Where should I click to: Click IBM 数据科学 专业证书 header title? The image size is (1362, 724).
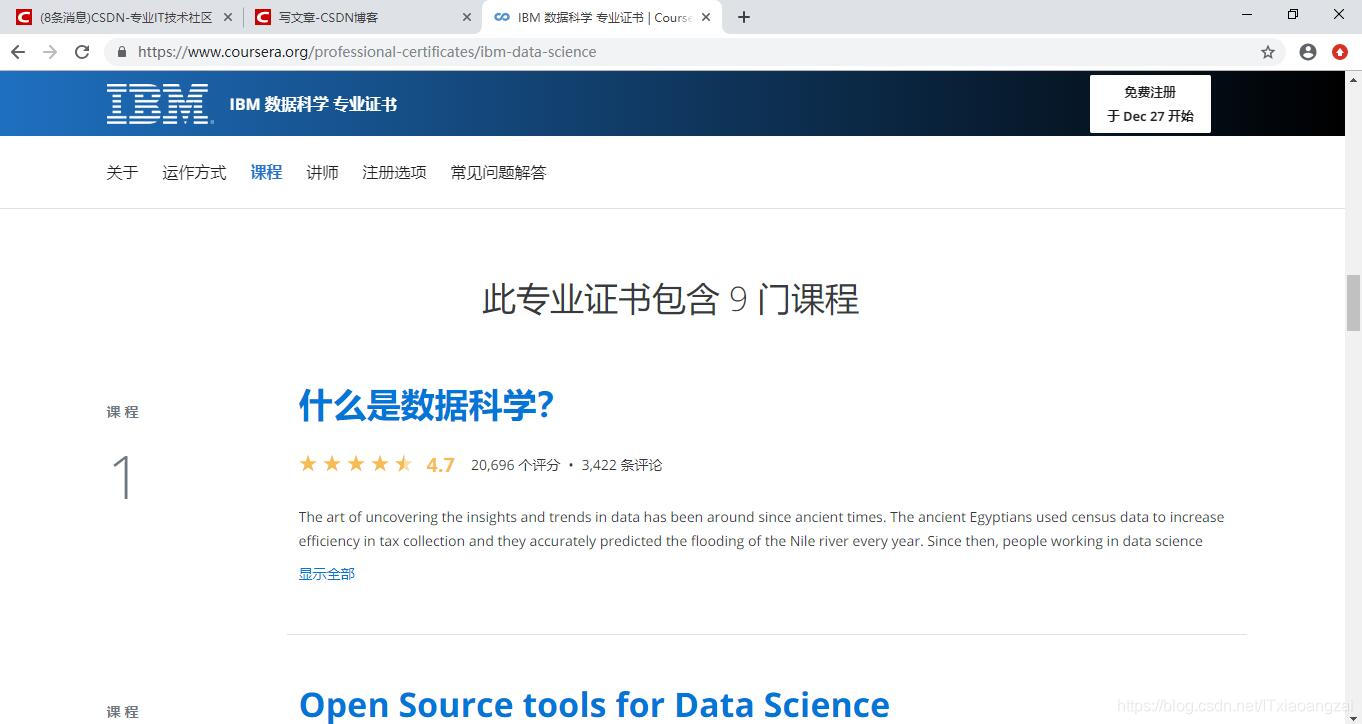313,104
